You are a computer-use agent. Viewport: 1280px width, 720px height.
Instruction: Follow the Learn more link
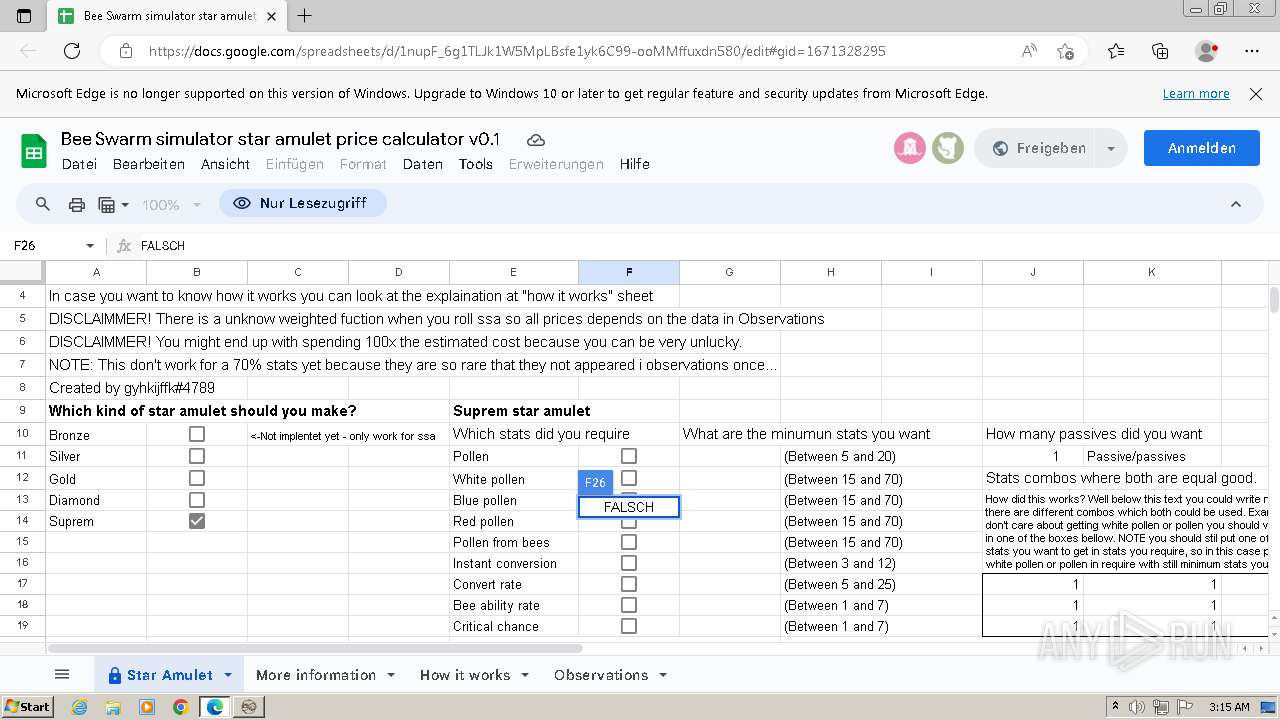tap(1196, 93)
